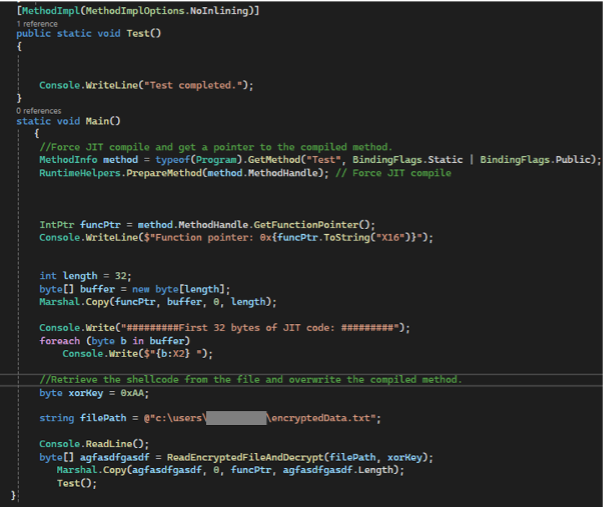Place cursor on "public static void Test()"
The image size is (604, 508).
[x=89, y=34]
